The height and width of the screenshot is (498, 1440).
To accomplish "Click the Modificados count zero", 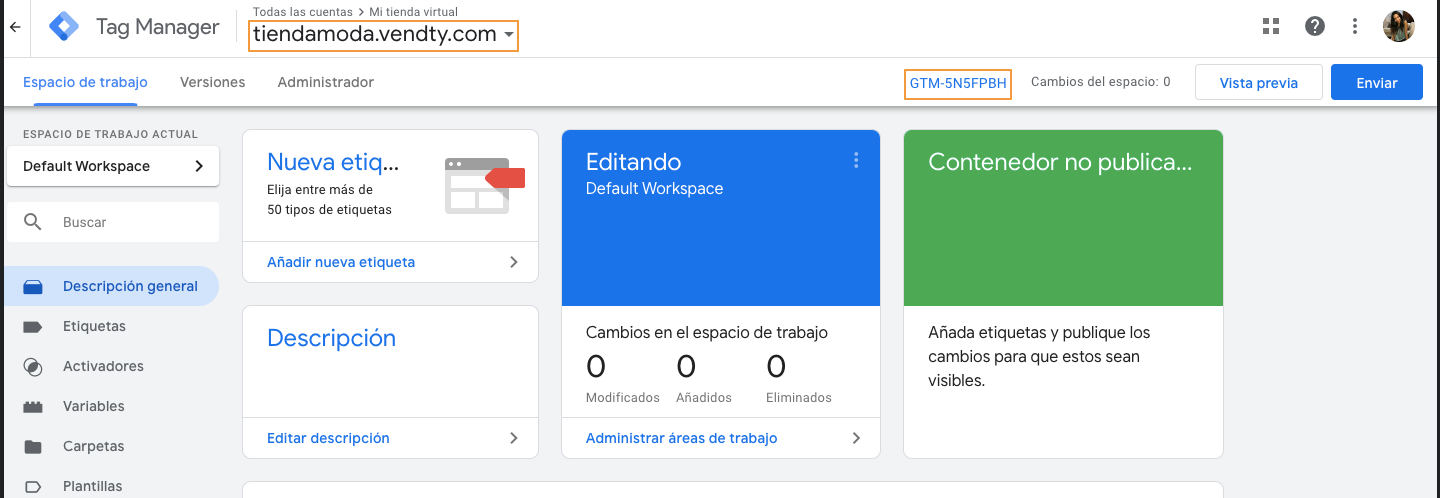I will 596,367.
